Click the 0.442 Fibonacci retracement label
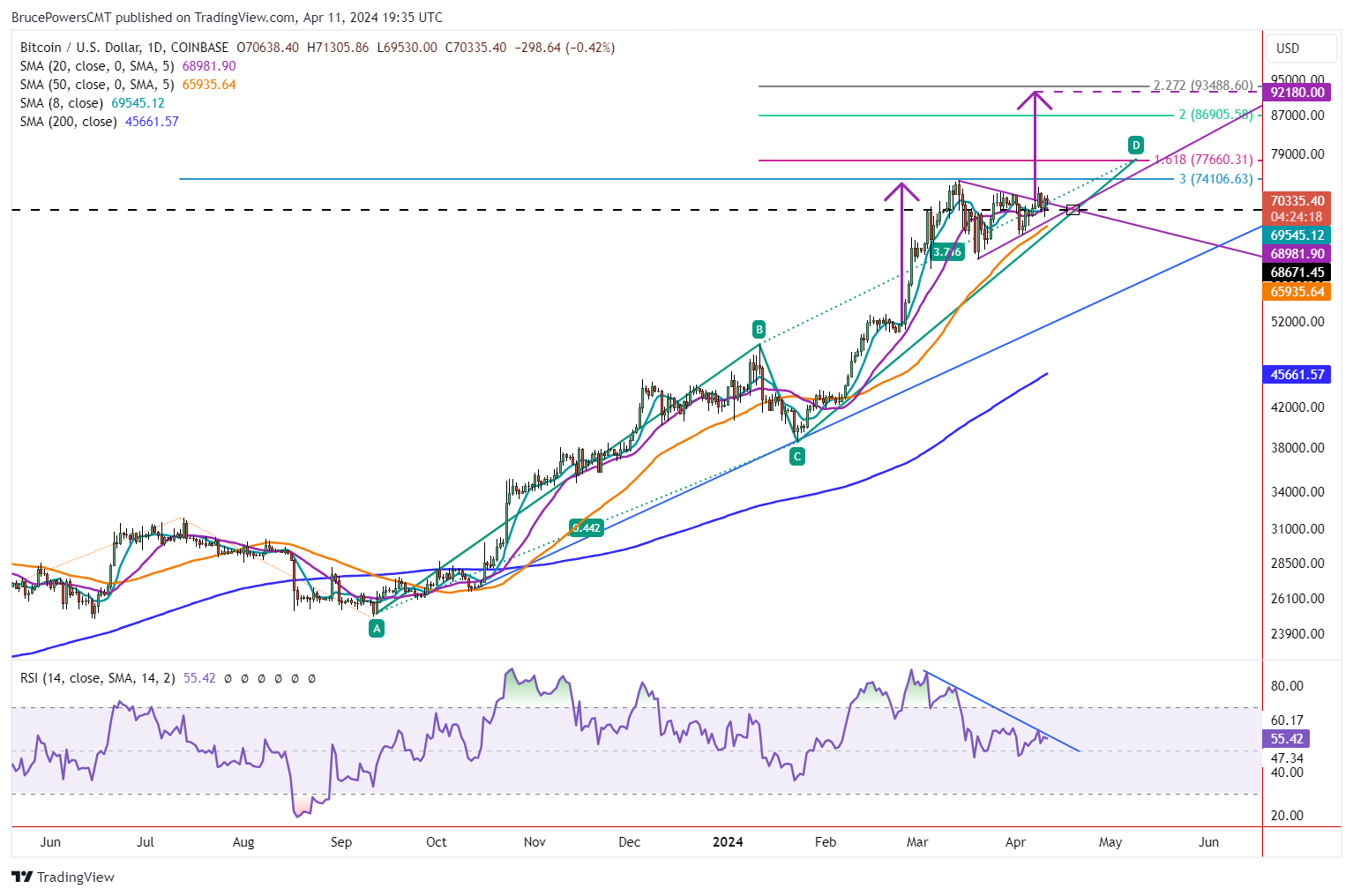This screenshot has height=896, width=1353. (586, 527)
